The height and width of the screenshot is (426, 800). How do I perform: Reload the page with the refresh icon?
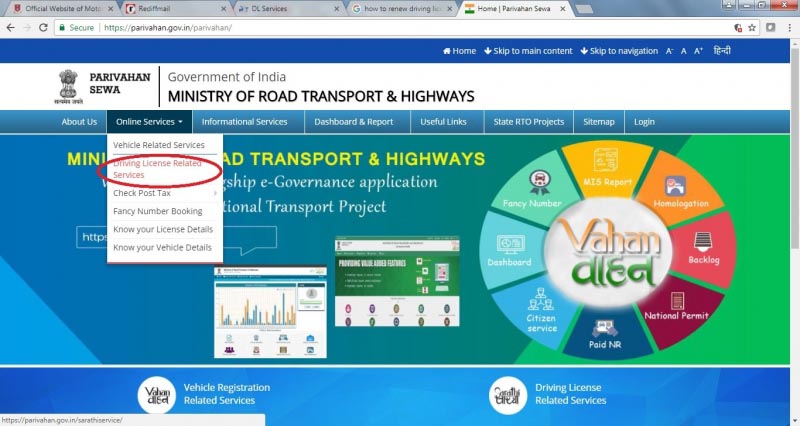(43, 28)
